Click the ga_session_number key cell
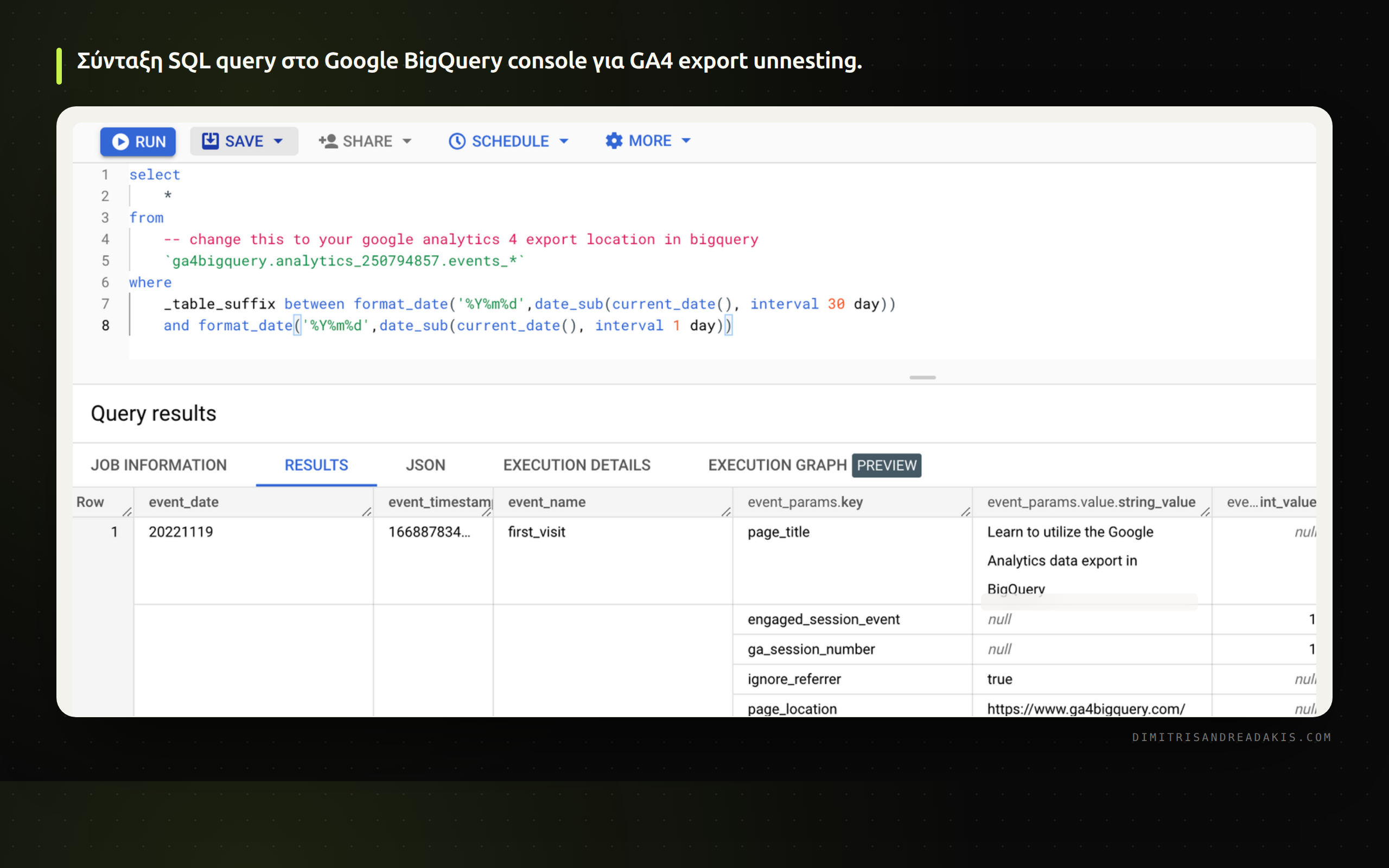The image size is (1389, 868). click(852, 649)
